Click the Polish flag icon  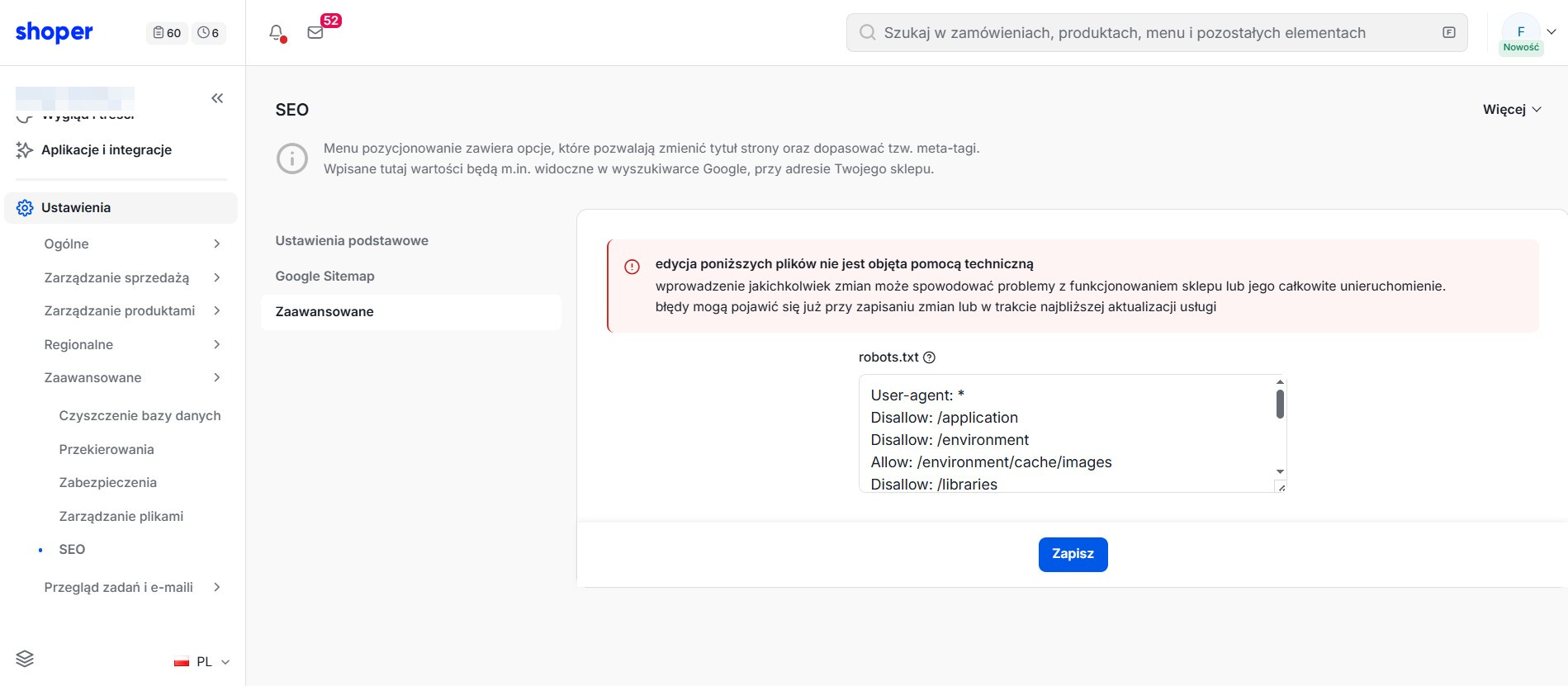(182, 662)
